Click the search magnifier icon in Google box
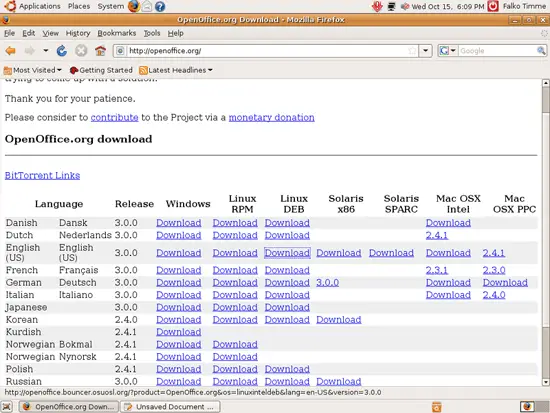Viewport: 550px width, 413px height. coord(541,51)
